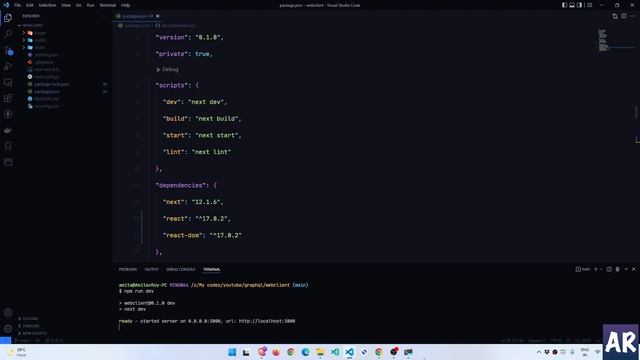The width and height of the screenshot is (640, 360).
Task: Open the Docker view in activity bar
Action: tap(8, 130)
